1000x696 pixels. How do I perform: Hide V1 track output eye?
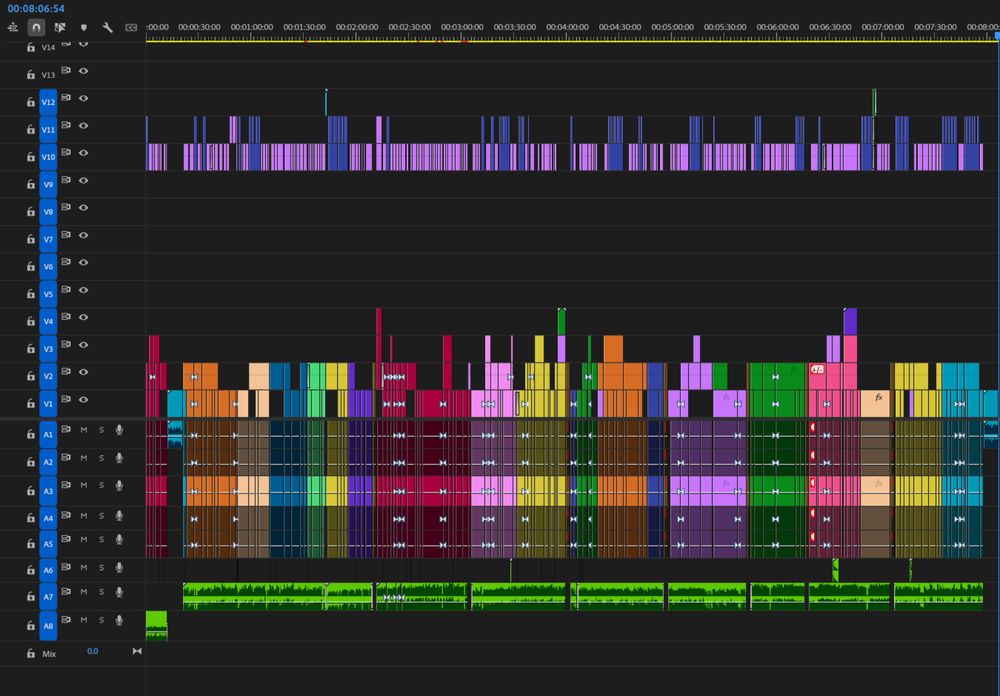pos(84,399)
